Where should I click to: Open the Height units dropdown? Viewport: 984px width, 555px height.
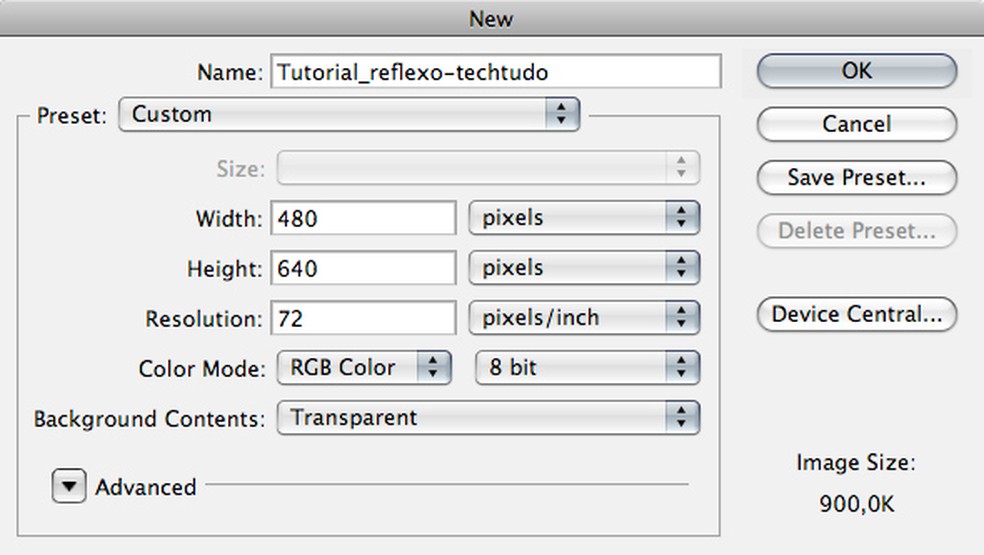(584, 268)
